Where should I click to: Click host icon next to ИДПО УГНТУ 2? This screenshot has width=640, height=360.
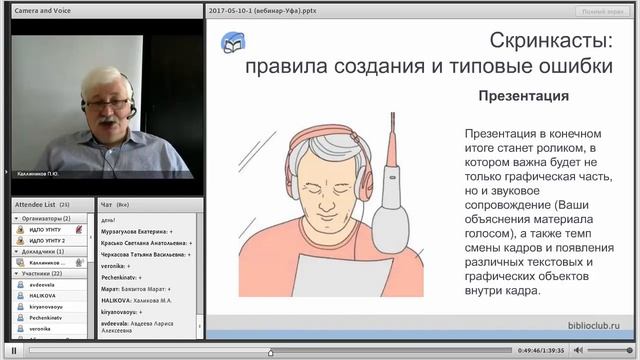20,240
